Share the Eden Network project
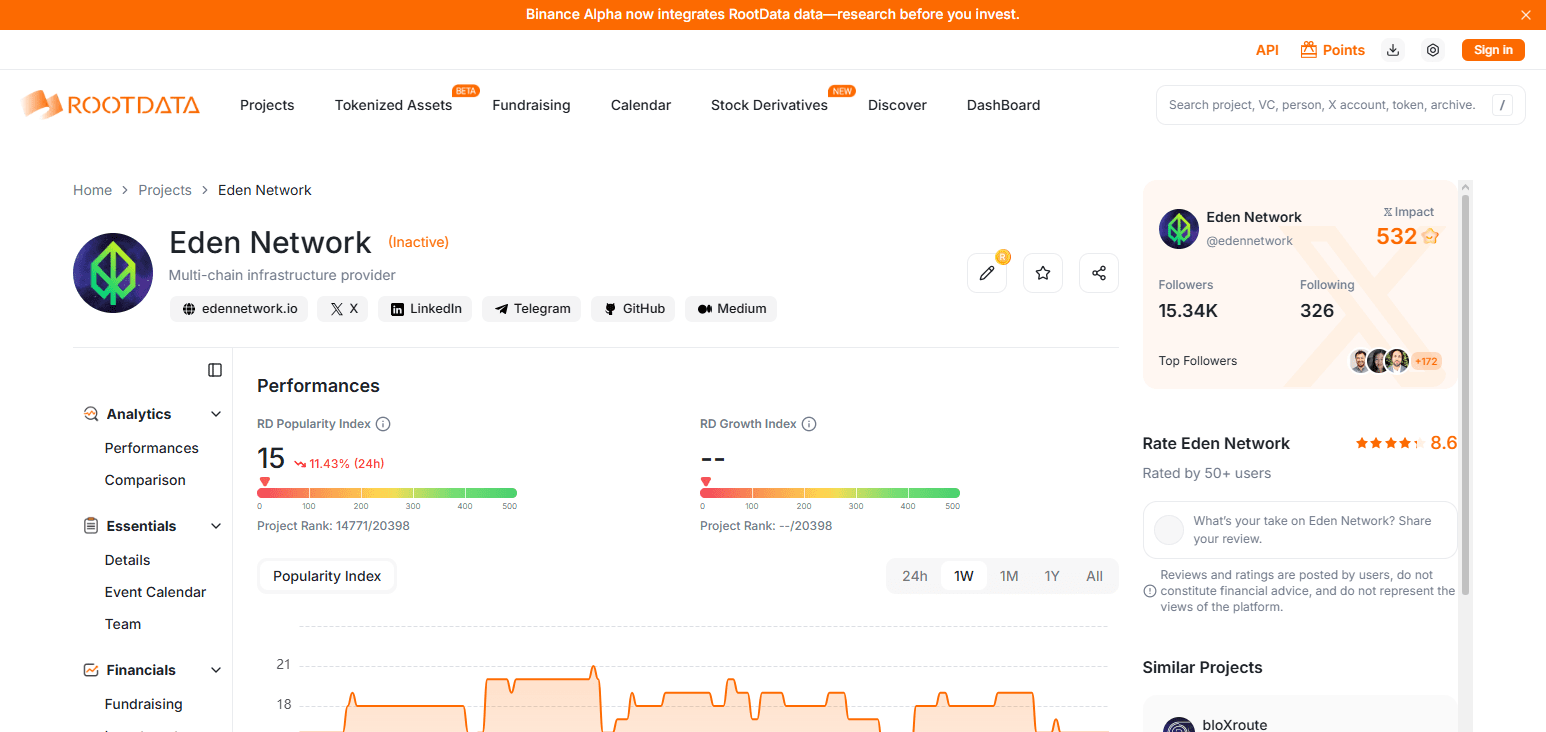The height and width of the screenshot is (732, 1546). point(1099,273)
